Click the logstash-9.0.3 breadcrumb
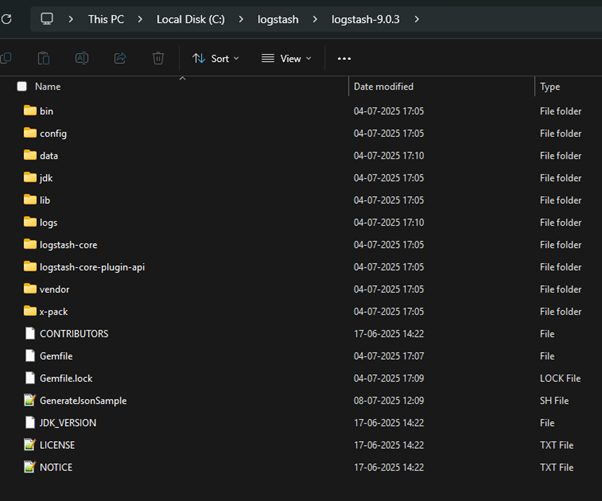This screenshot has width=602, height=501. (366, 19)
